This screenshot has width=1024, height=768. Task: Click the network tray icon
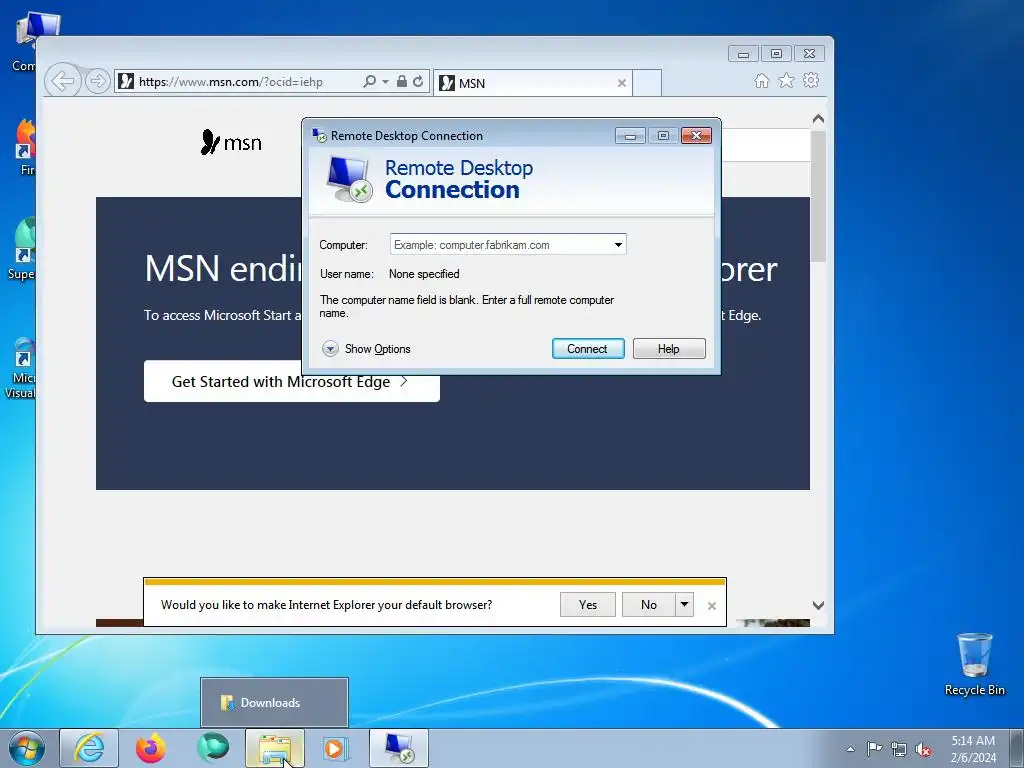tap(899, 749)
